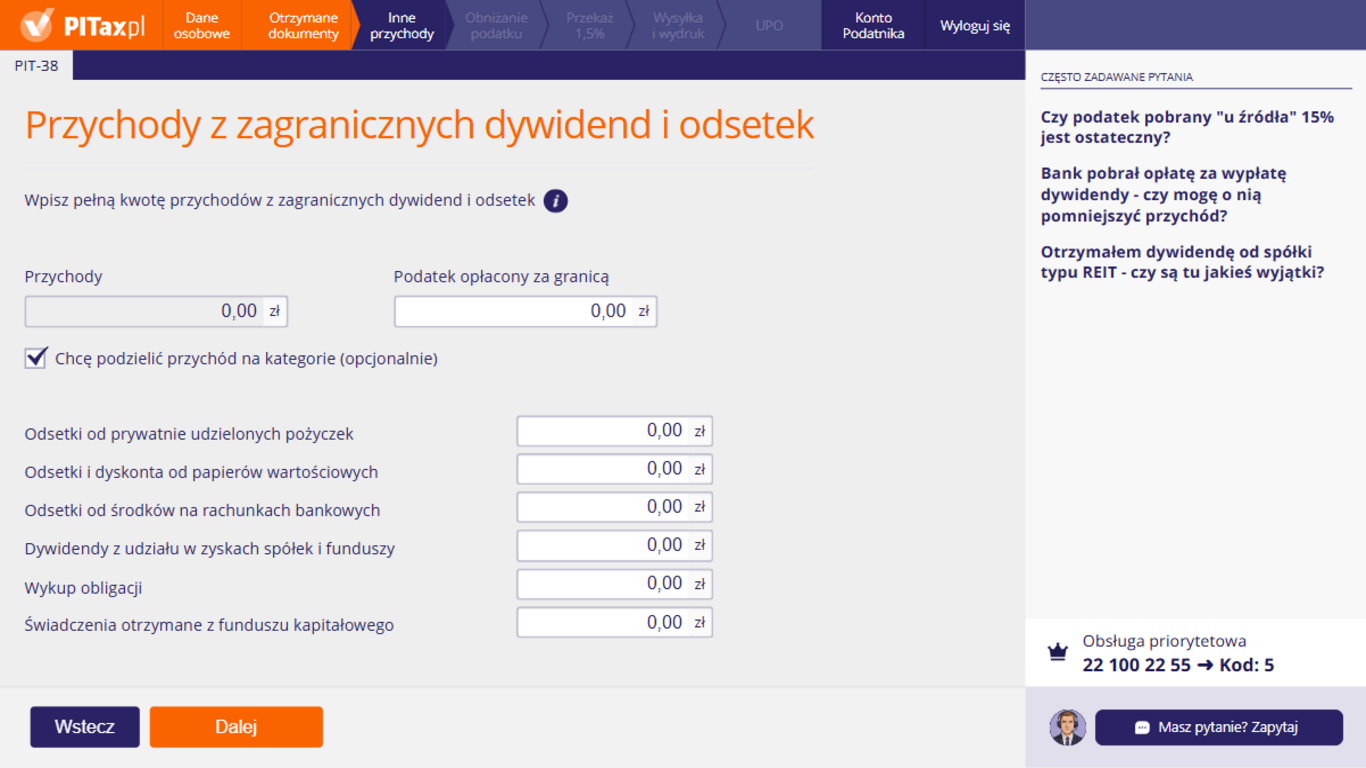Viewport: 1366px width, 768px height.
Task: Click "Masz pytanie? Zapytaj"
Action: (1219, 727)
